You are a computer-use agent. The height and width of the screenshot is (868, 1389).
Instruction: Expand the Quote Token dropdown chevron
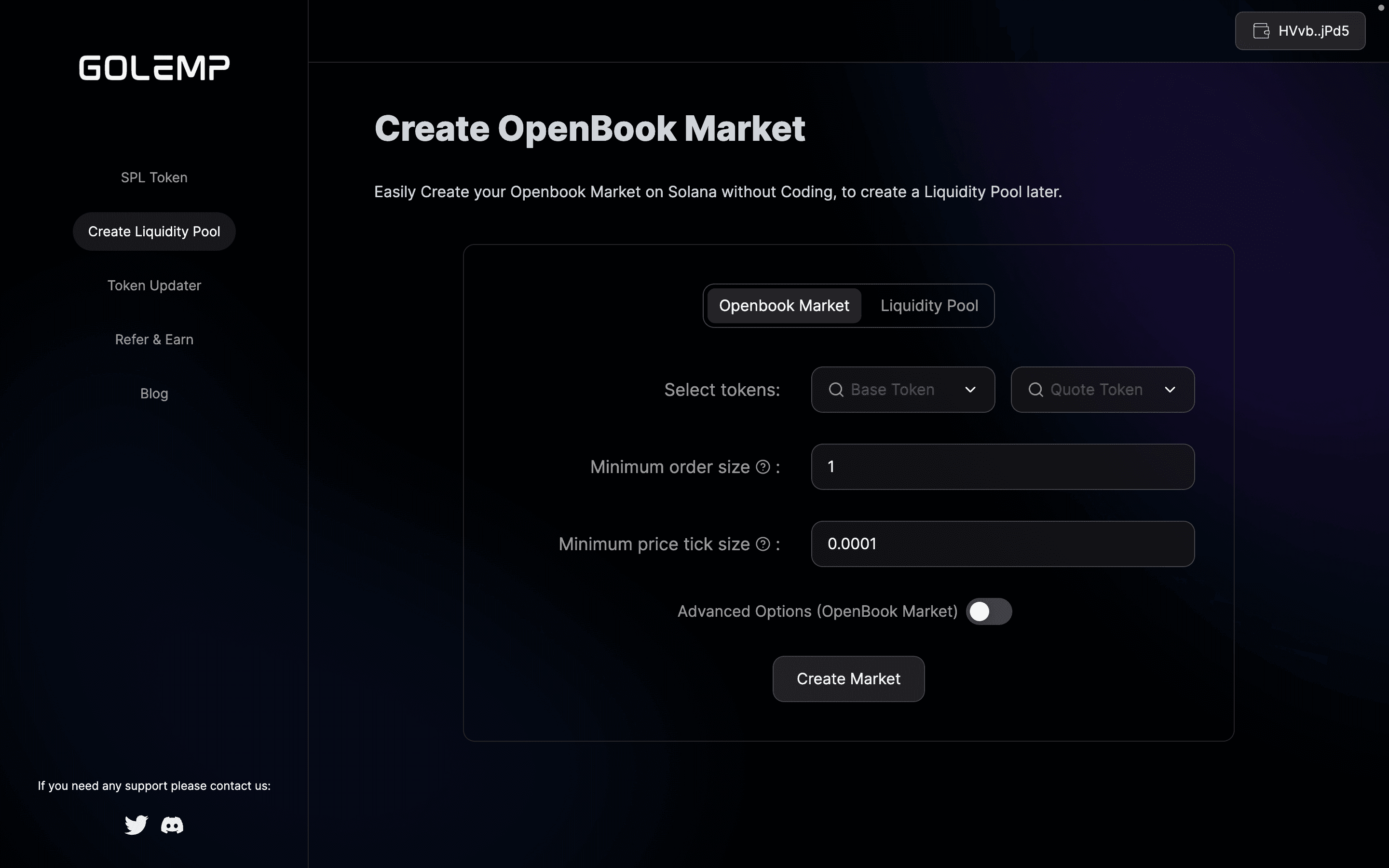(1170, 390)
